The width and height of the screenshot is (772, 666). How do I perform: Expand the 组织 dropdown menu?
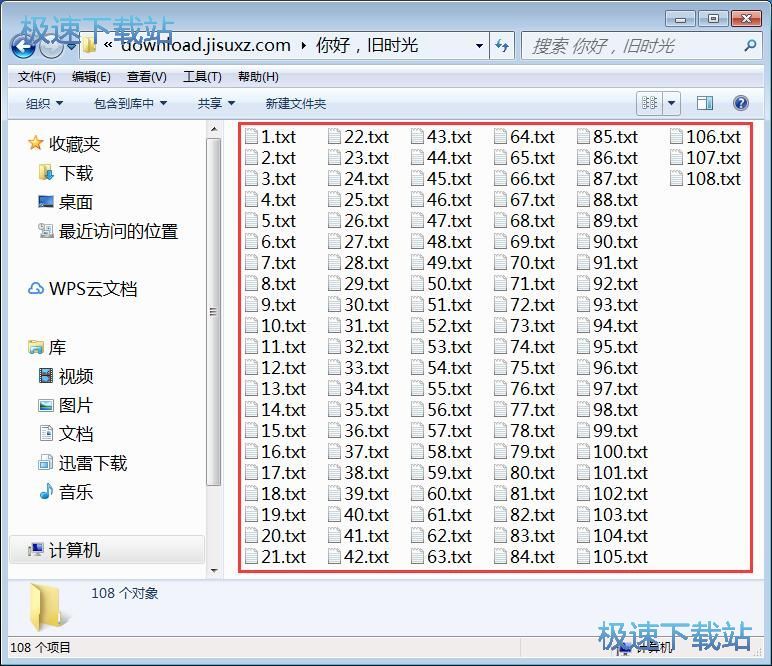(44, 103)
